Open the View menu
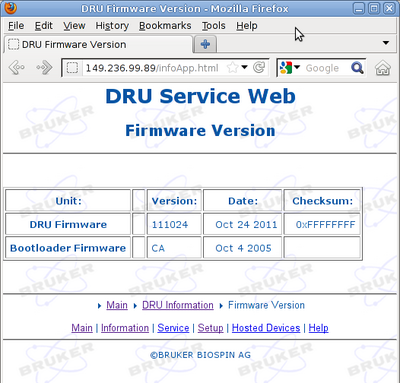The image size is (400, 383). click(x=74, y=26)
